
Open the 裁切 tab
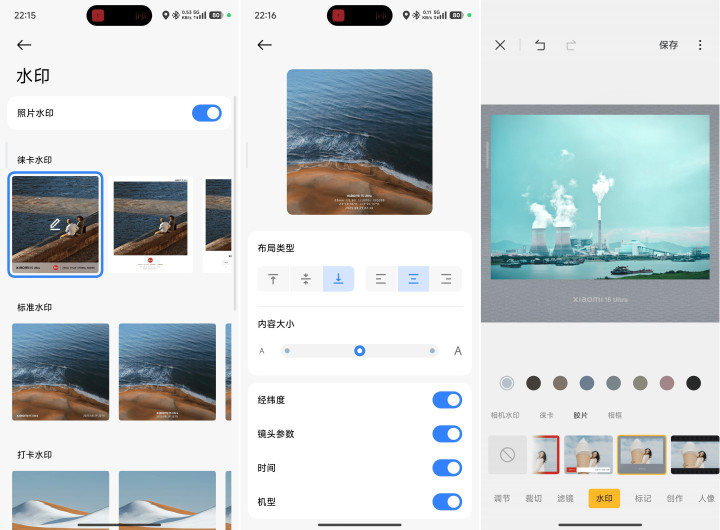(x=532, y=498)
